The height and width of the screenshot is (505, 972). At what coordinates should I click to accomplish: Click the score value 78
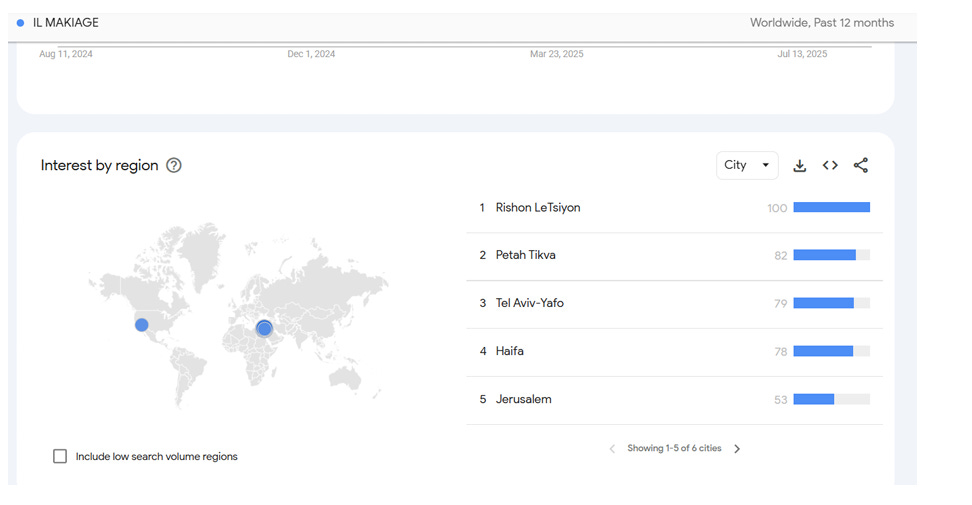click(x=780, y=352)
